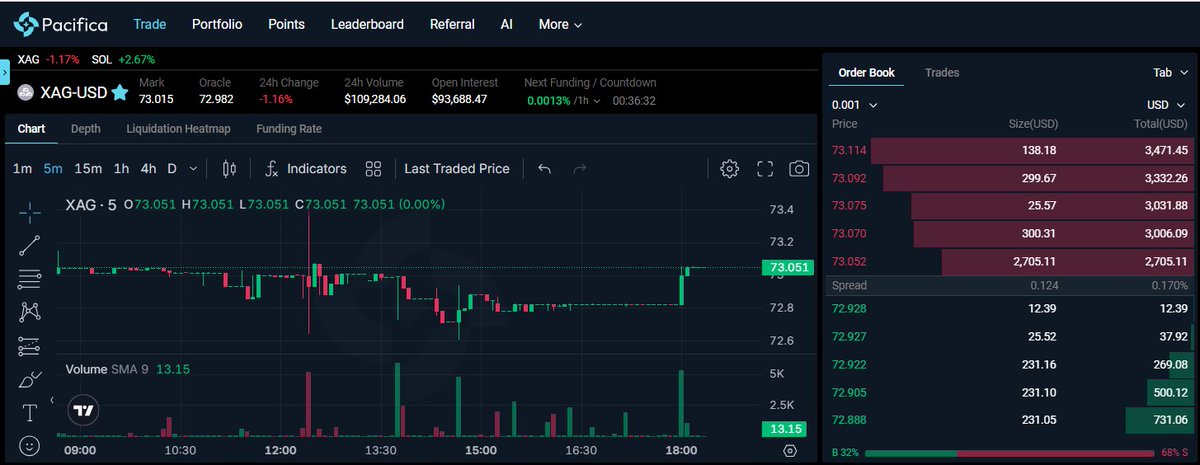The height and width of the screenshot is (465, 1200).
Task: Open the emoji icons tool
Action: pyautogui.click(x=29, y=444)
